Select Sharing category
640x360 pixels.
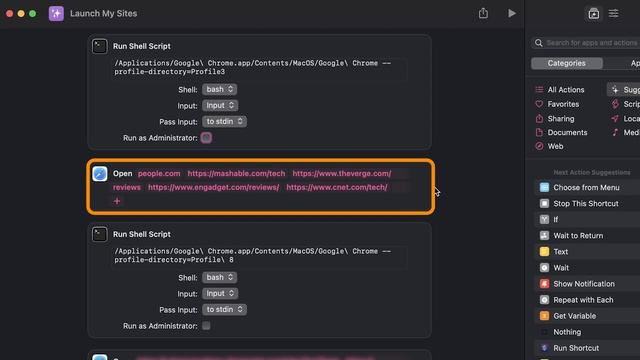(x=560, y=119)
